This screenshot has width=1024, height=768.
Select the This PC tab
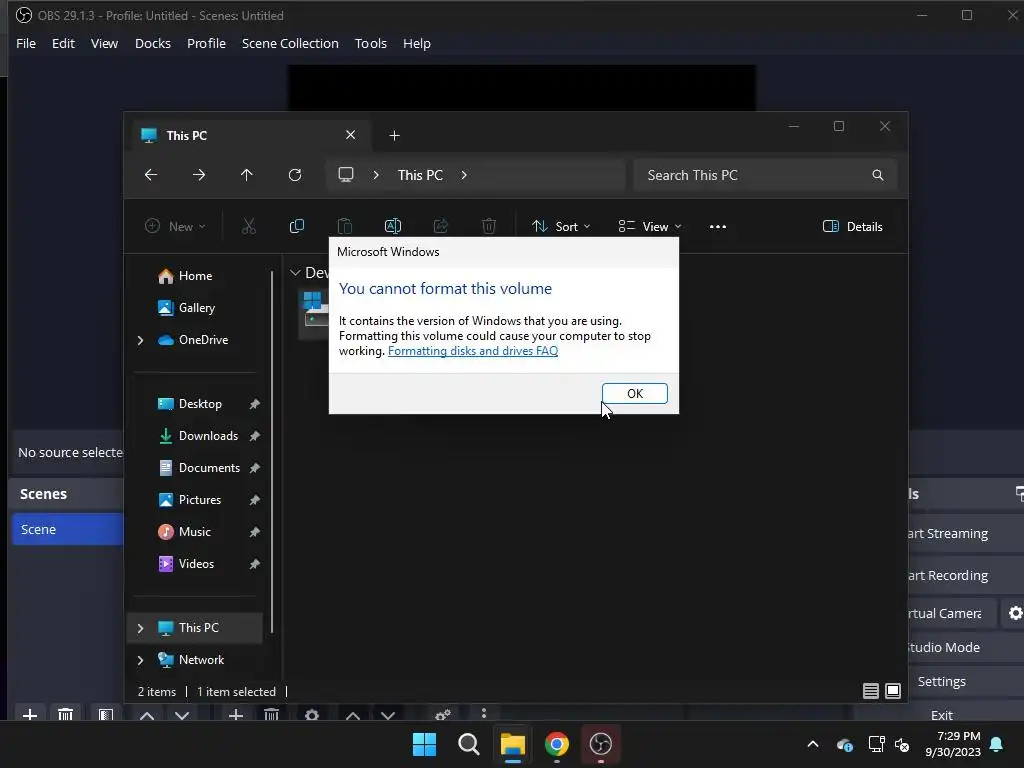tap(248, 135)
